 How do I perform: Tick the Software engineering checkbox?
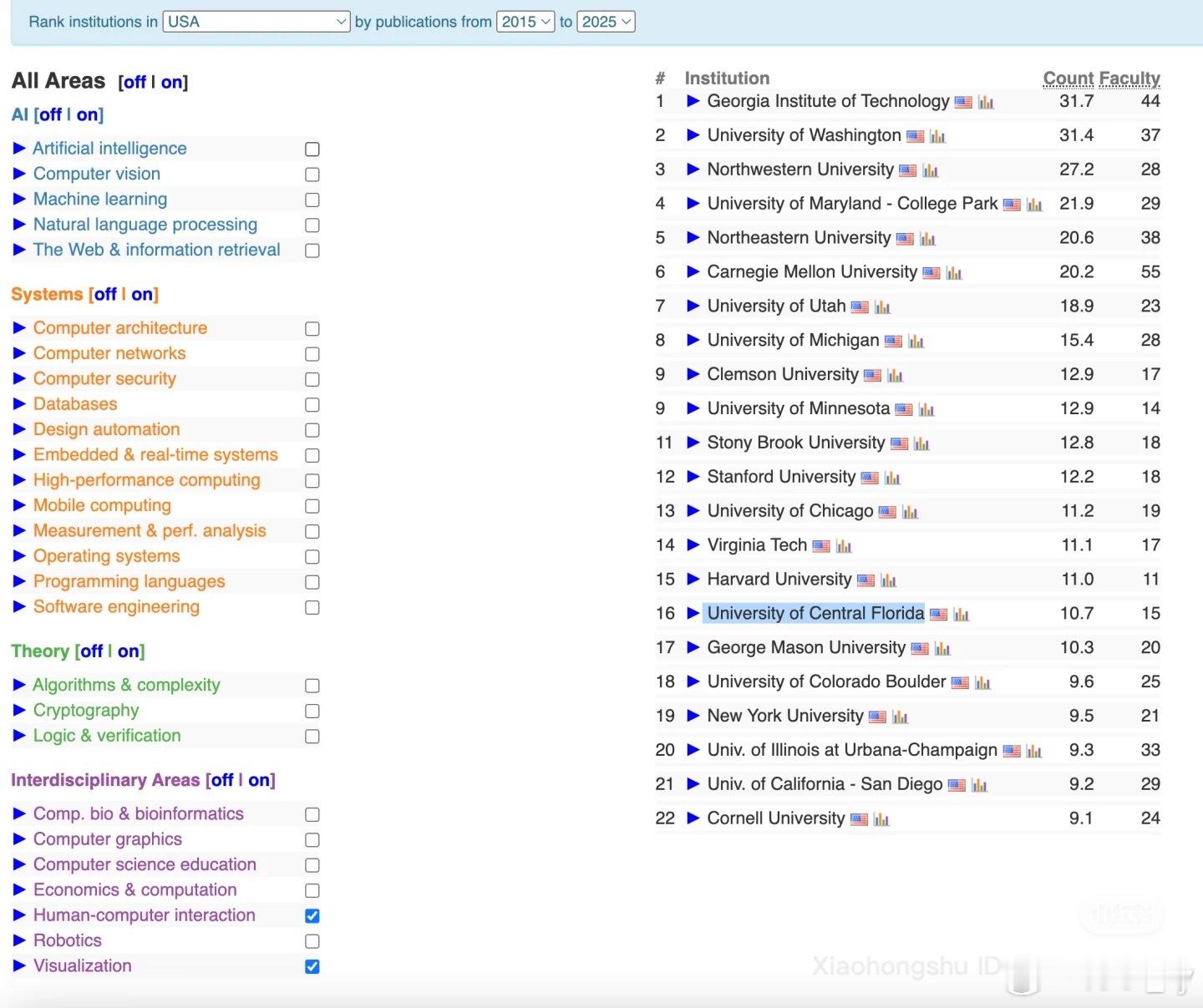[x=312, y=607]
